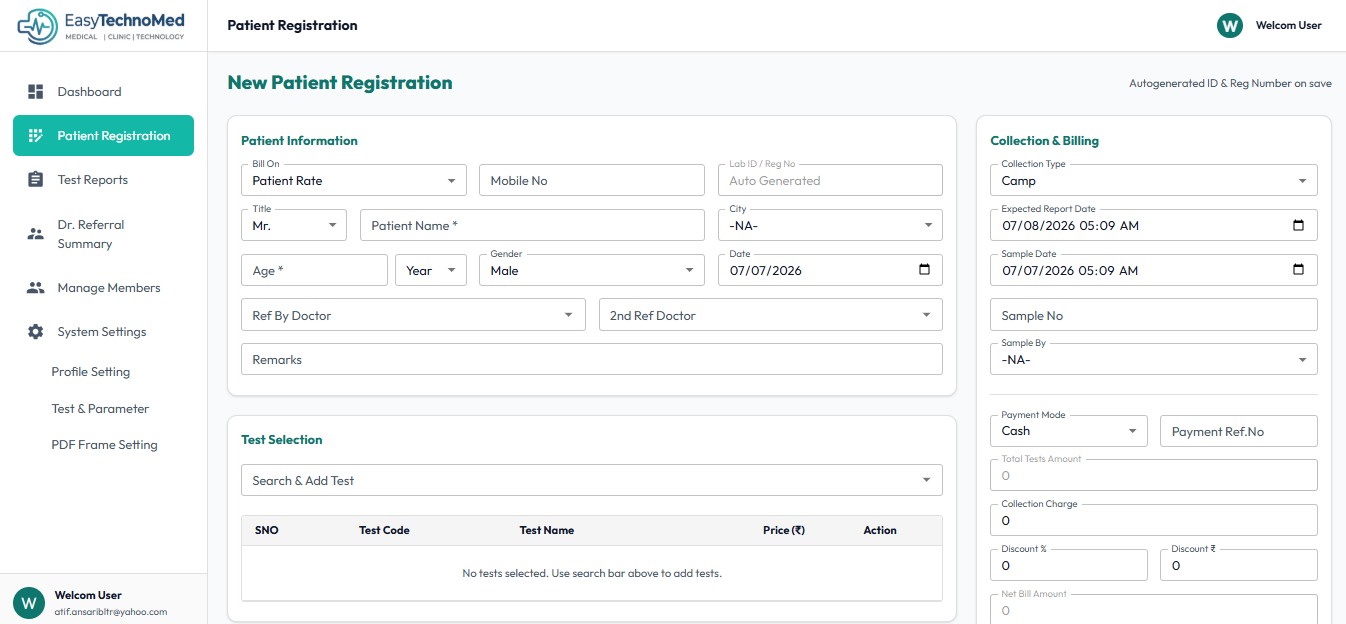Viewport: 1346px width, 624px height.
Task: Open the Sample By dropdown
Action: click(1154, 359)
